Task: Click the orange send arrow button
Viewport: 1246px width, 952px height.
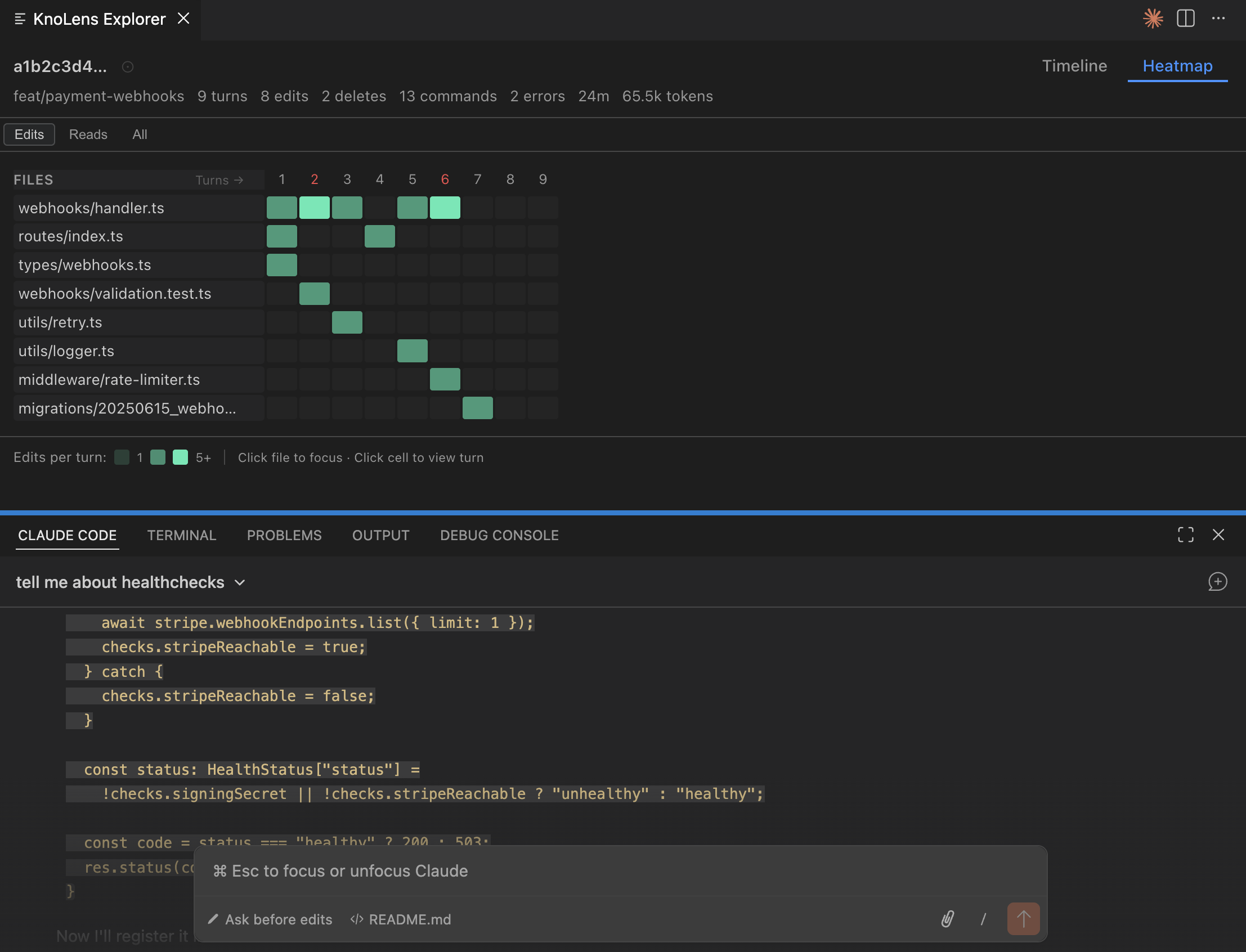Action: (1023, 919)
